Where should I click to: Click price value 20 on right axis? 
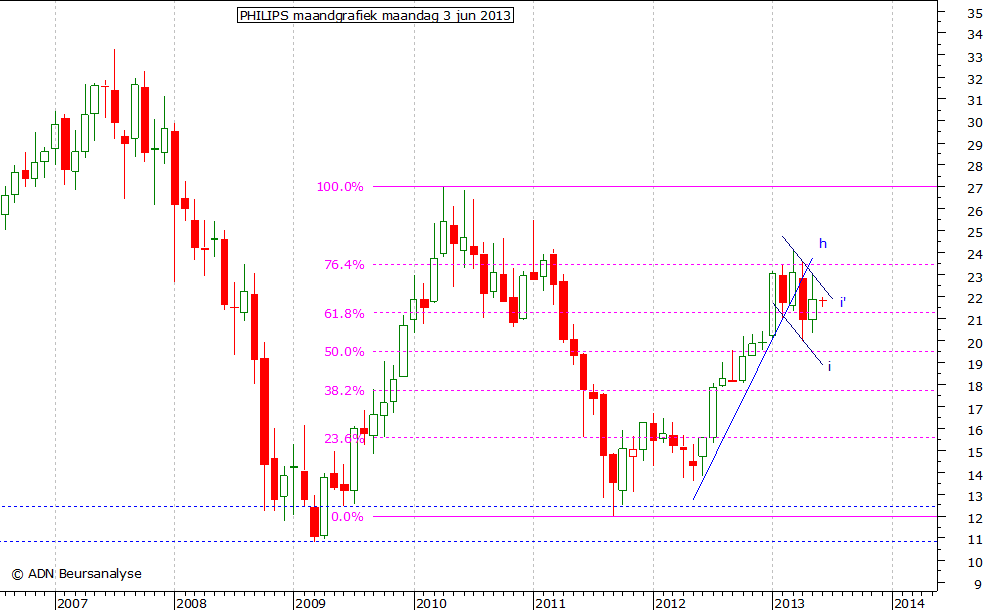[974, 343]
